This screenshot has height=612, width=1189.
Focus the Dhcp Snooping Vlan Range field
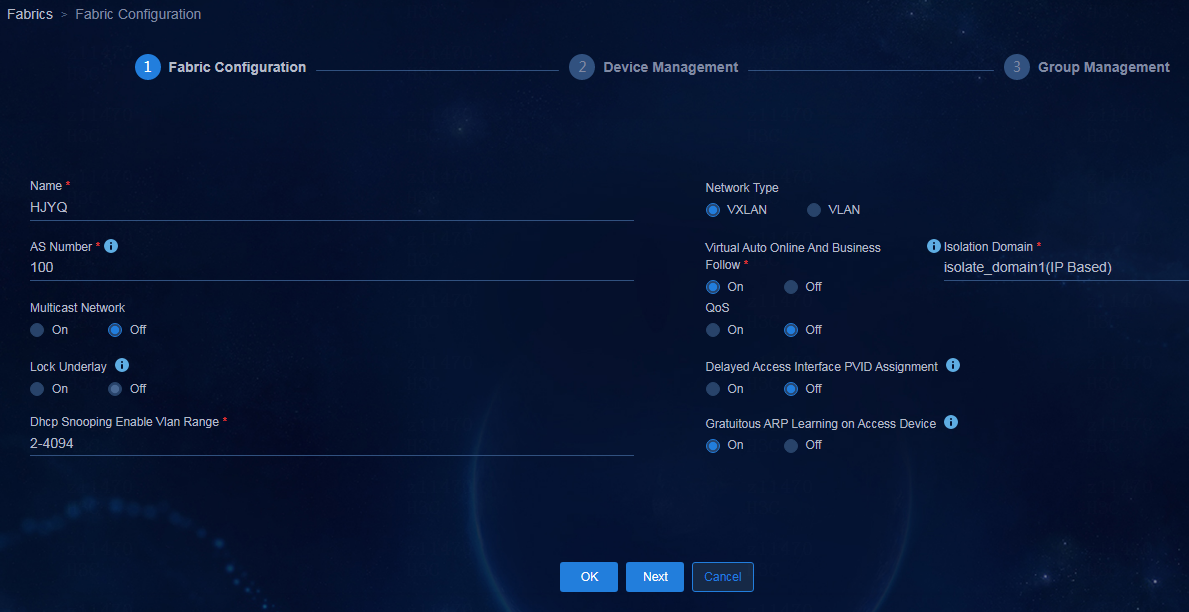pos(331,444)
